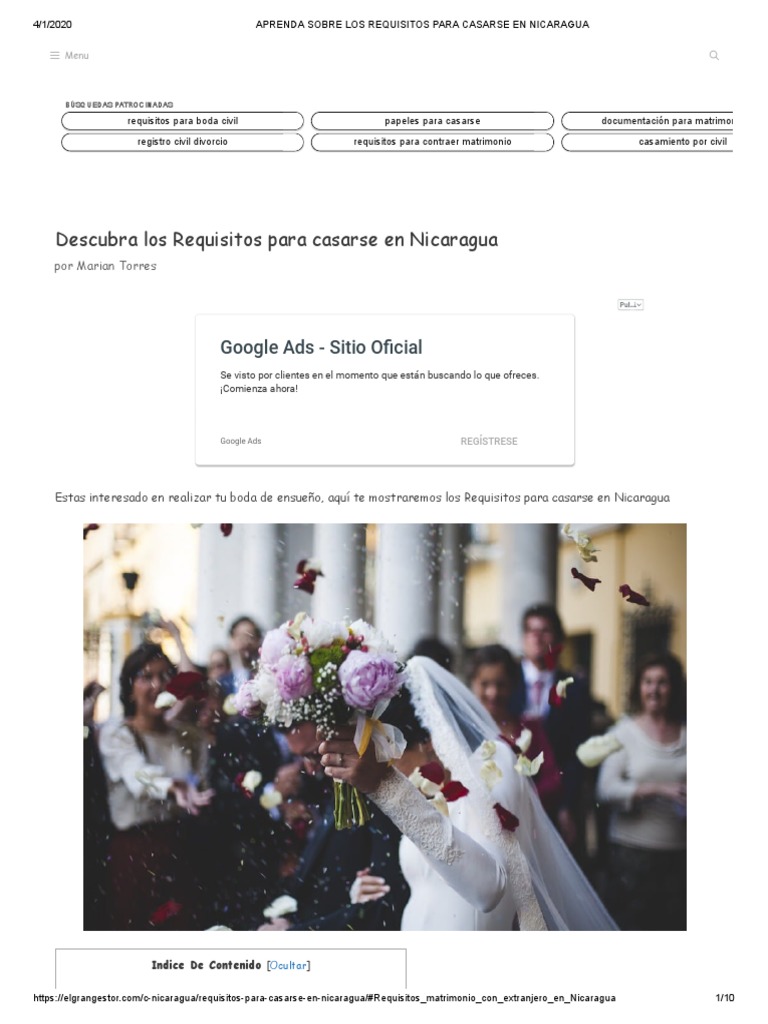Open Google Ads - Sitio Oficial headline
The height and width of the screenshot is (1024, 768).
point(321,347)
